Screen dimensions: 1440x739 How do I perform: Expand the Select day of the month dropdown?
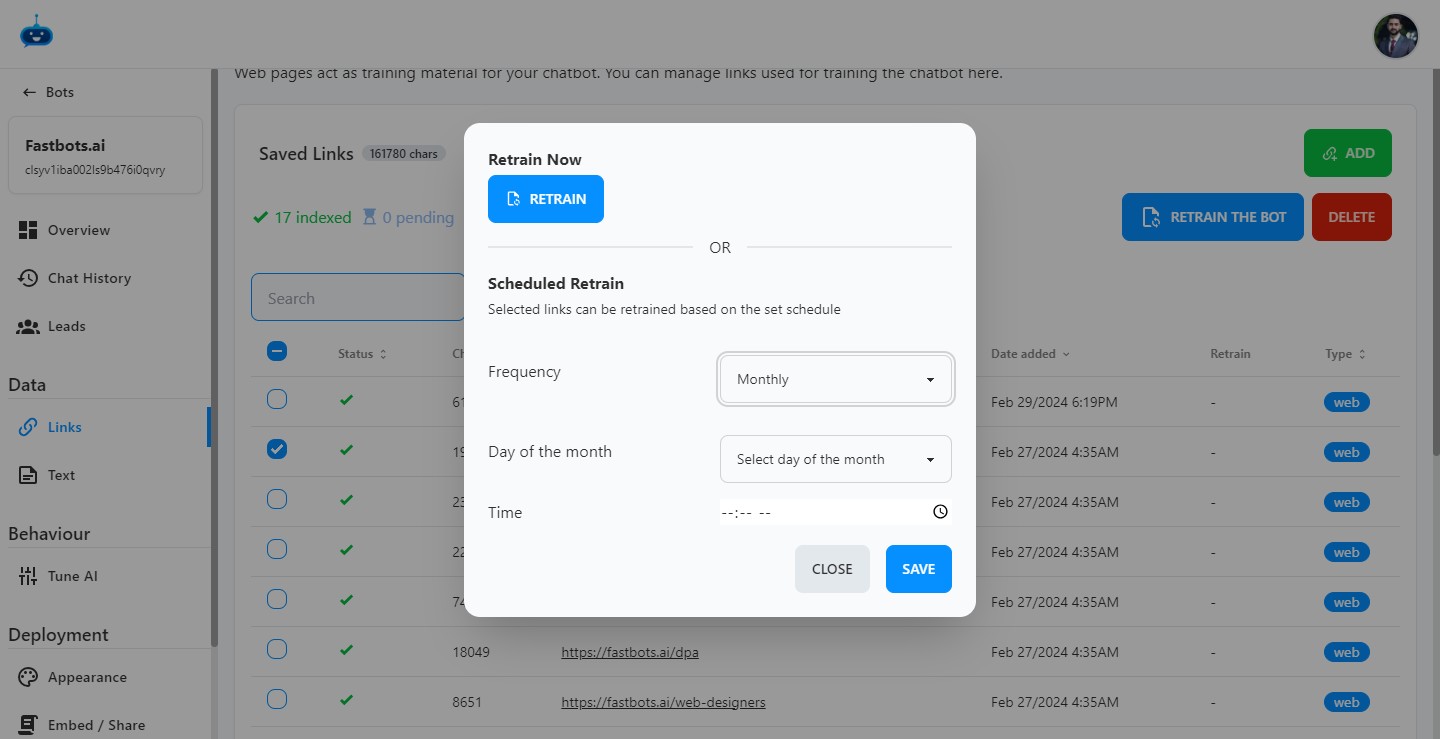(835, 459)
